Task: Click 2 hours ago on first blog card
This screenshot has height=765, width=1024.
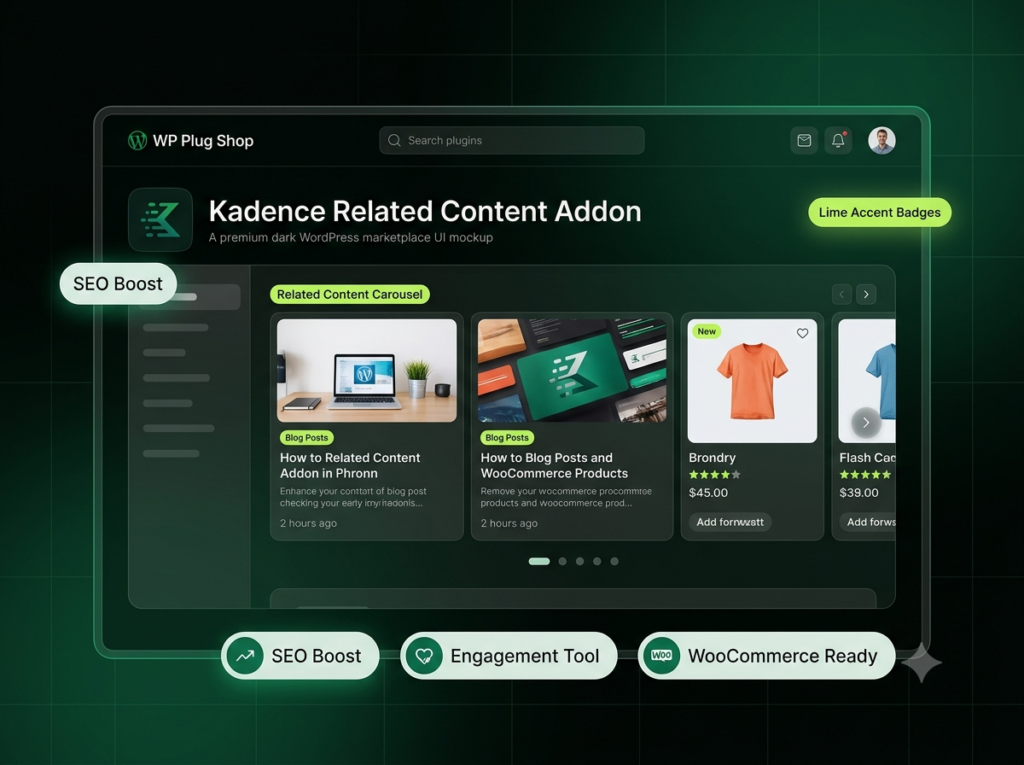Action: pos(308,523)
